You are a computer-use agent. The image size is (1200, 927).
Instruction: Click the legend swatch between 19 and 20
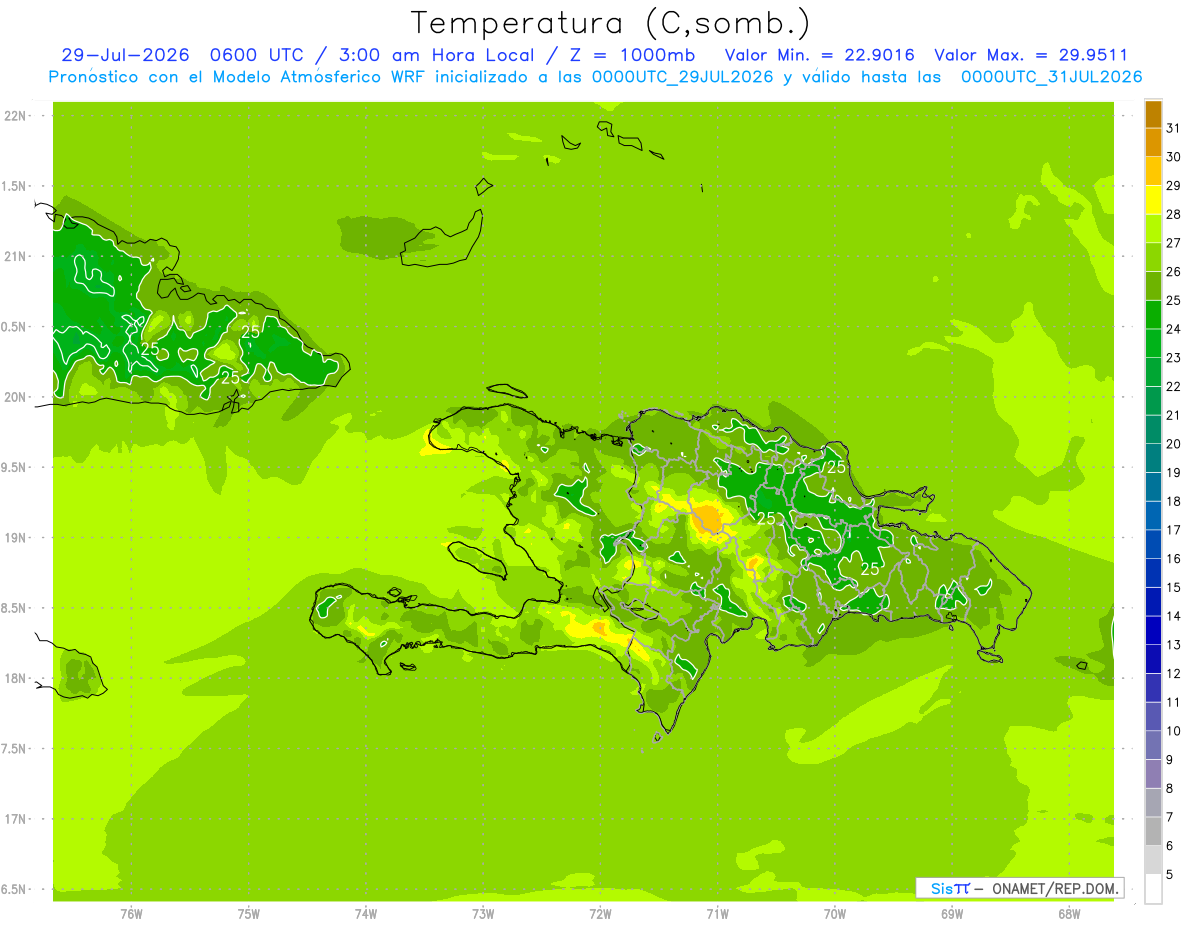[1153, 459]
